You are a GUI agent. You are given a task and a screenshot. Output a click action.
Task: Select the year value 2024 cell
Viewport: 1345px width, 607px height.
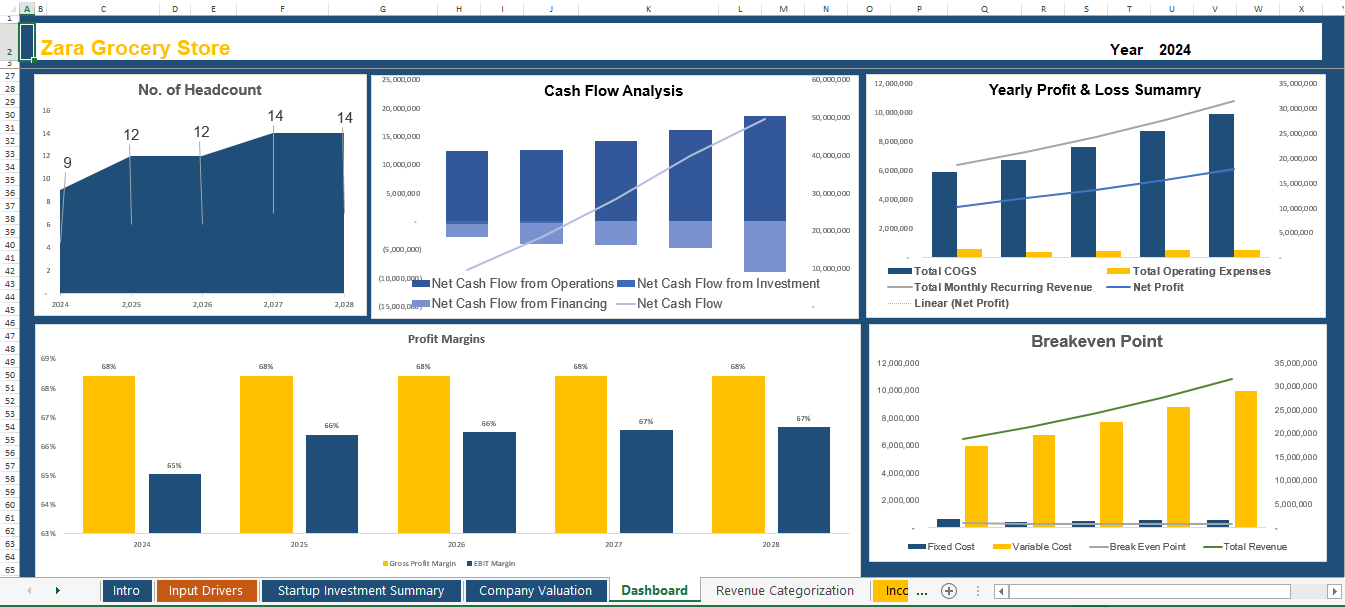tap(1175, 50)
